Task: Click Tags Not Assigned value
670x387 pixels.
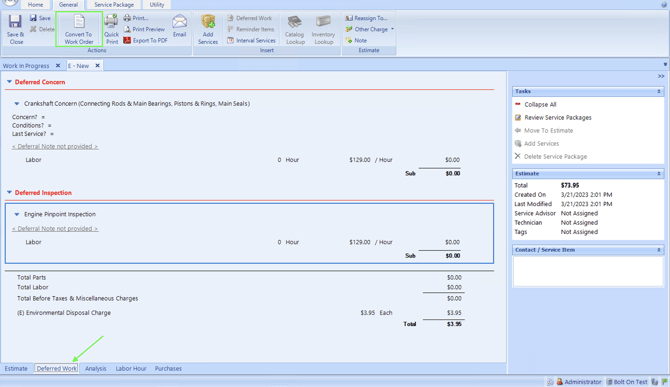Action: pyautogui.click(x=579, y=232)
